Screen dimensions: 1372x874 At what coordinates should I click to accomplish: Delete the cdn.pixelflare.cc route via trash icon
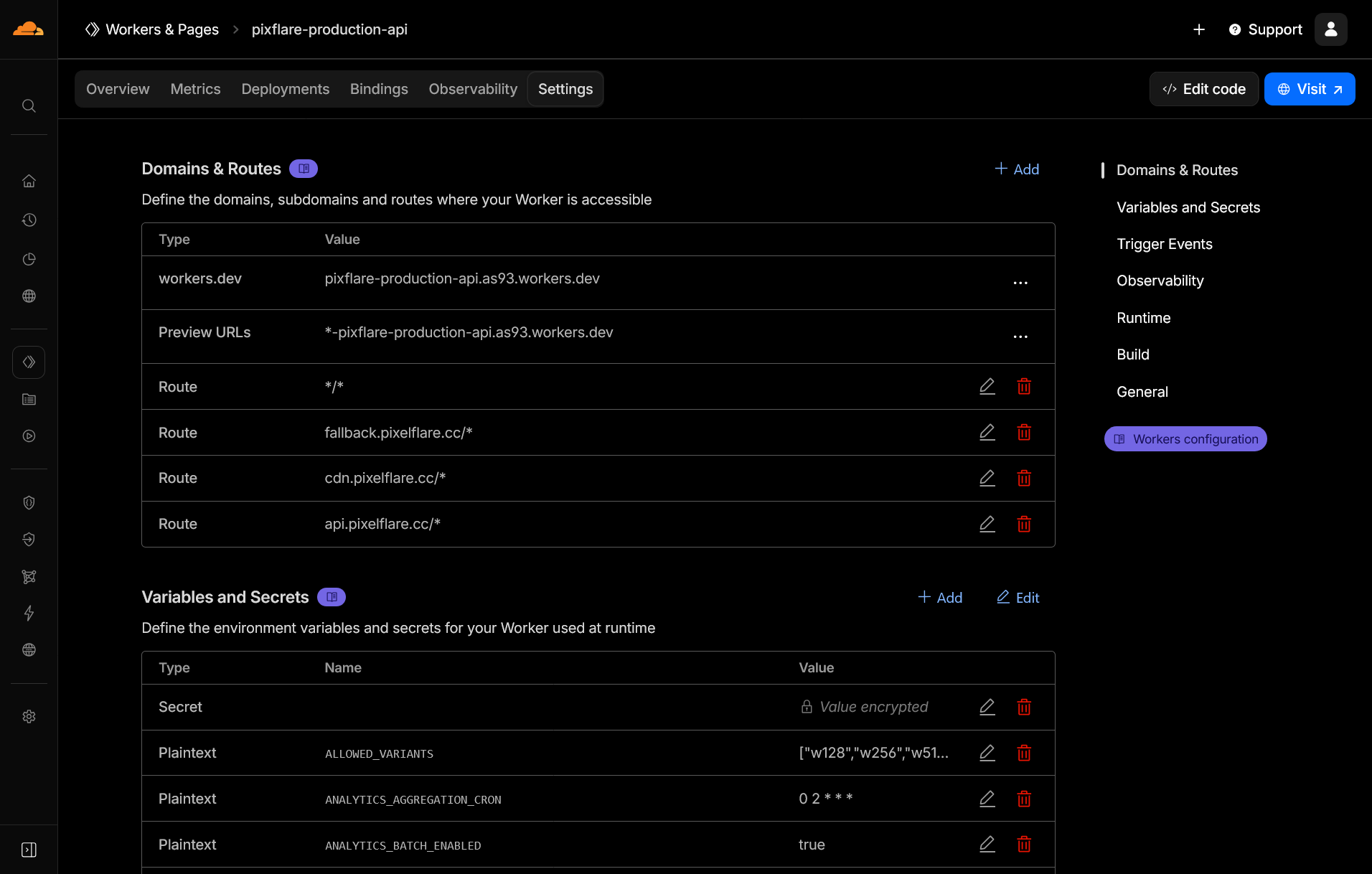[x=1024, y=478]
